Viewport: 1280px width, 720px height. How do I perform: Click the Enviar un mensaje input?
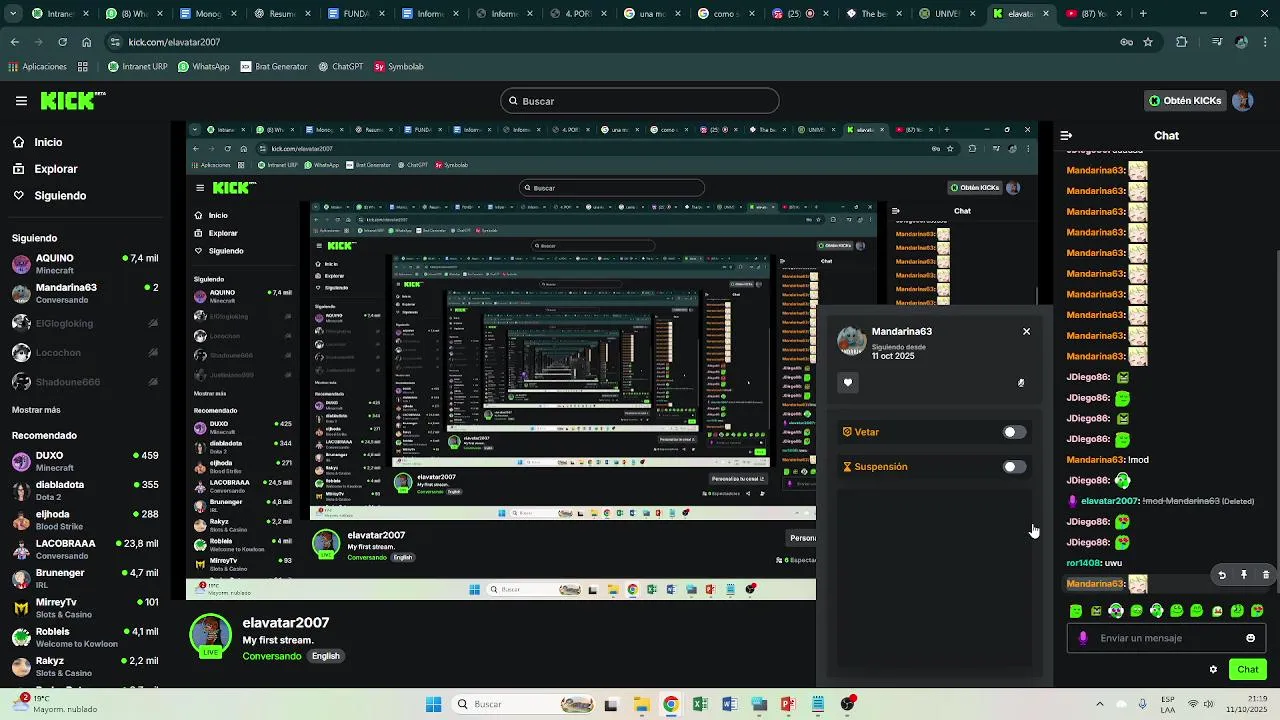point(1166,638)
